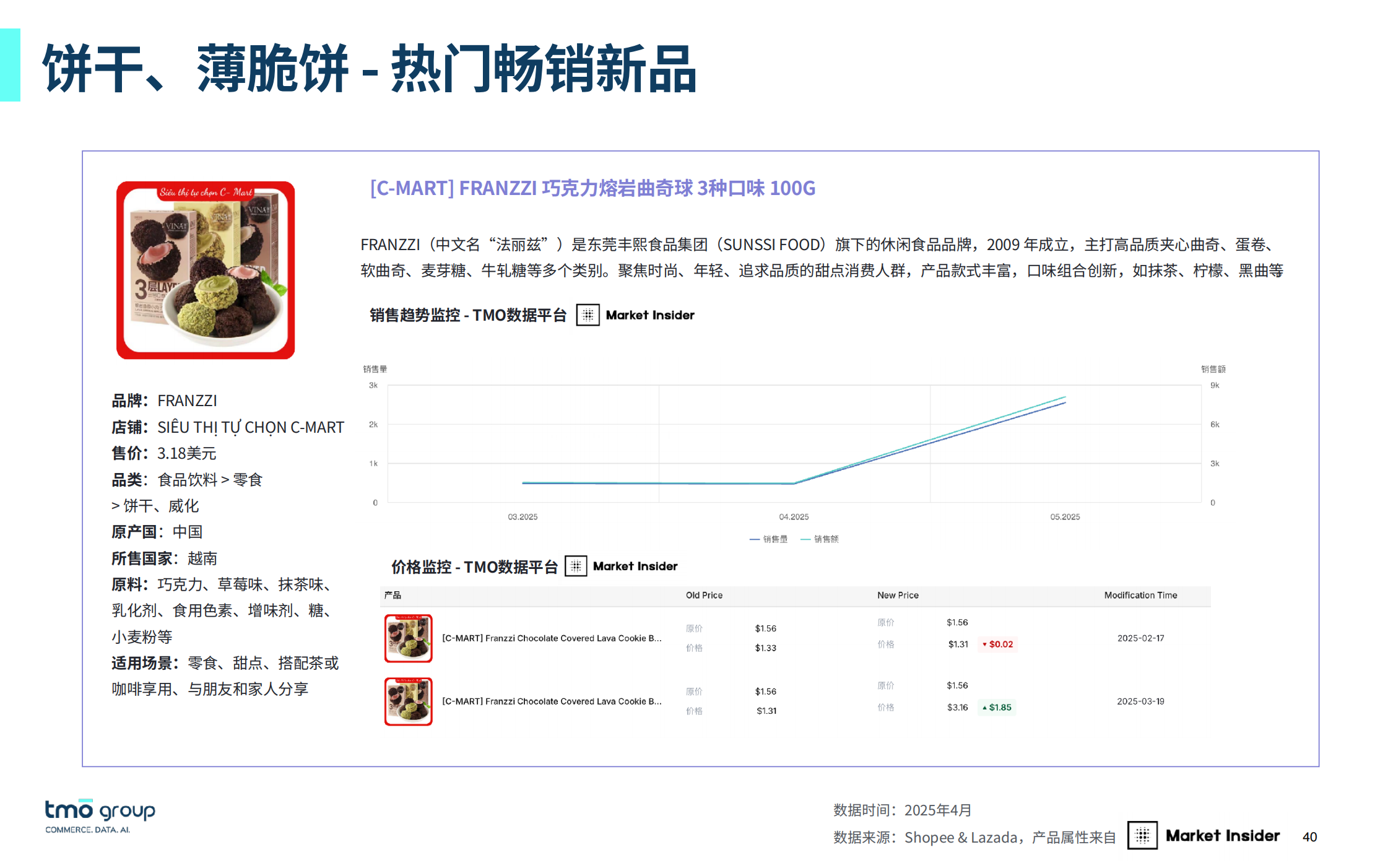Click the 3k left axis value
This screenshot has height=868, width=1388.
[x=373, y=386]
